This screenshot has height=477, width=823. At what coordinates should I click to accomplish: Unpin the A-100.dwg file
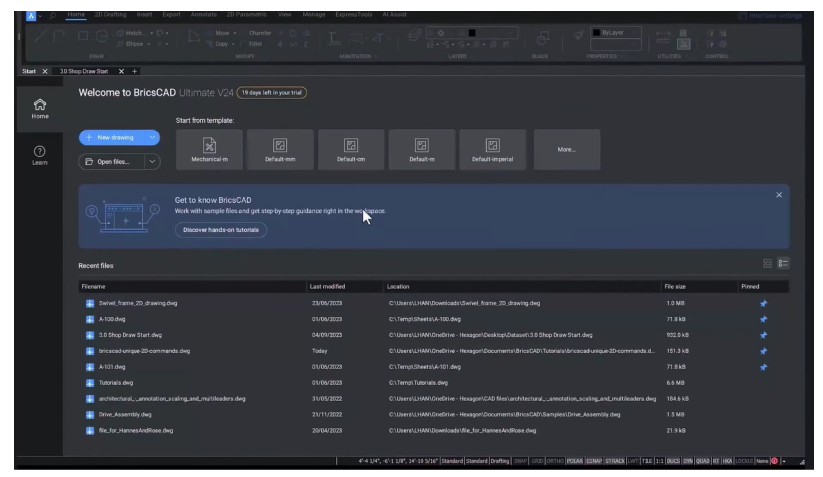pyautogui.click(x=763, y=319)
